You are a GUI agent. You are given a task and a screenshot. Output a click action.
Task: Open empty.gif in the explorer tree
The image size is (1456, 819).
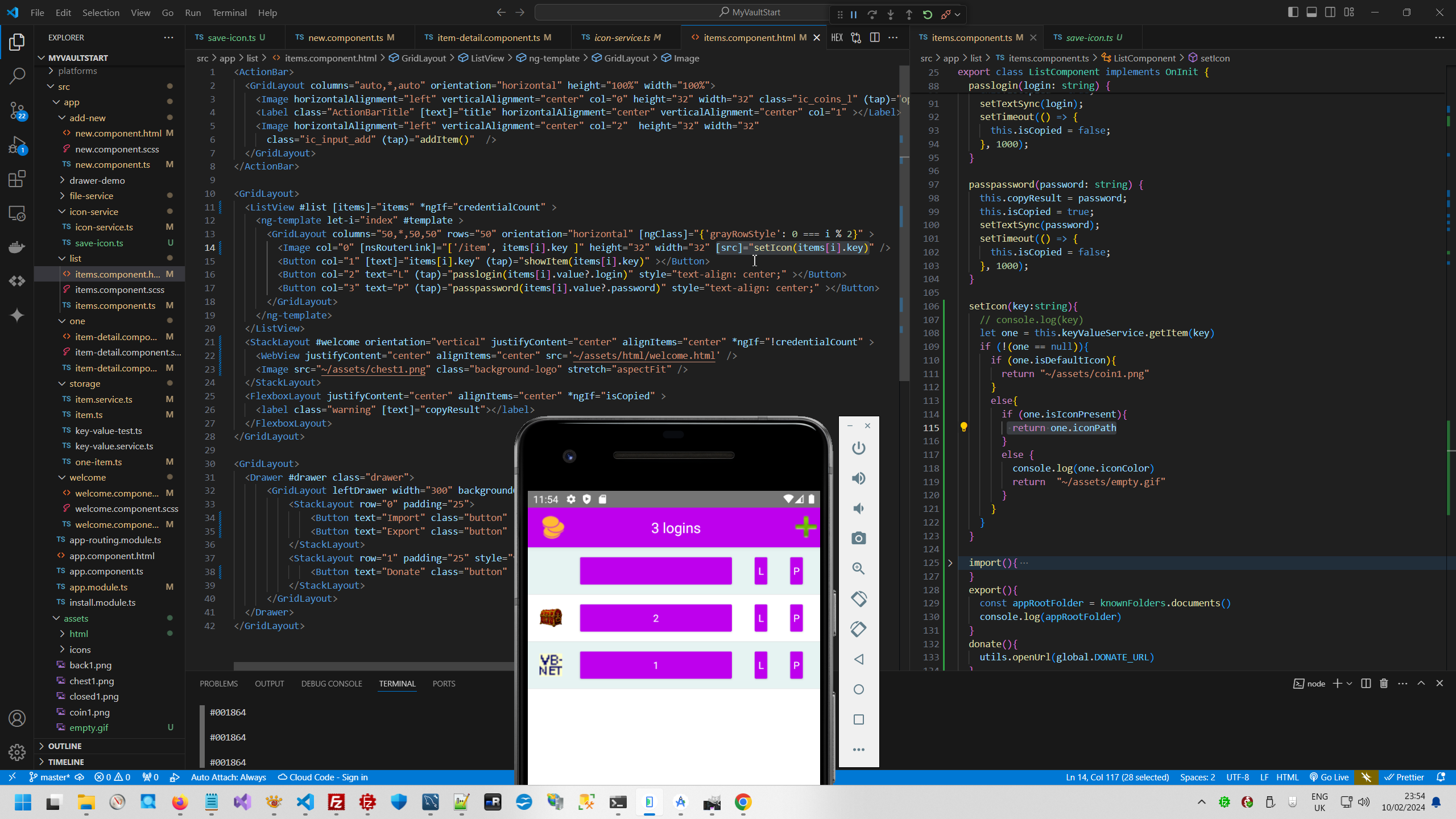point(89,727)
